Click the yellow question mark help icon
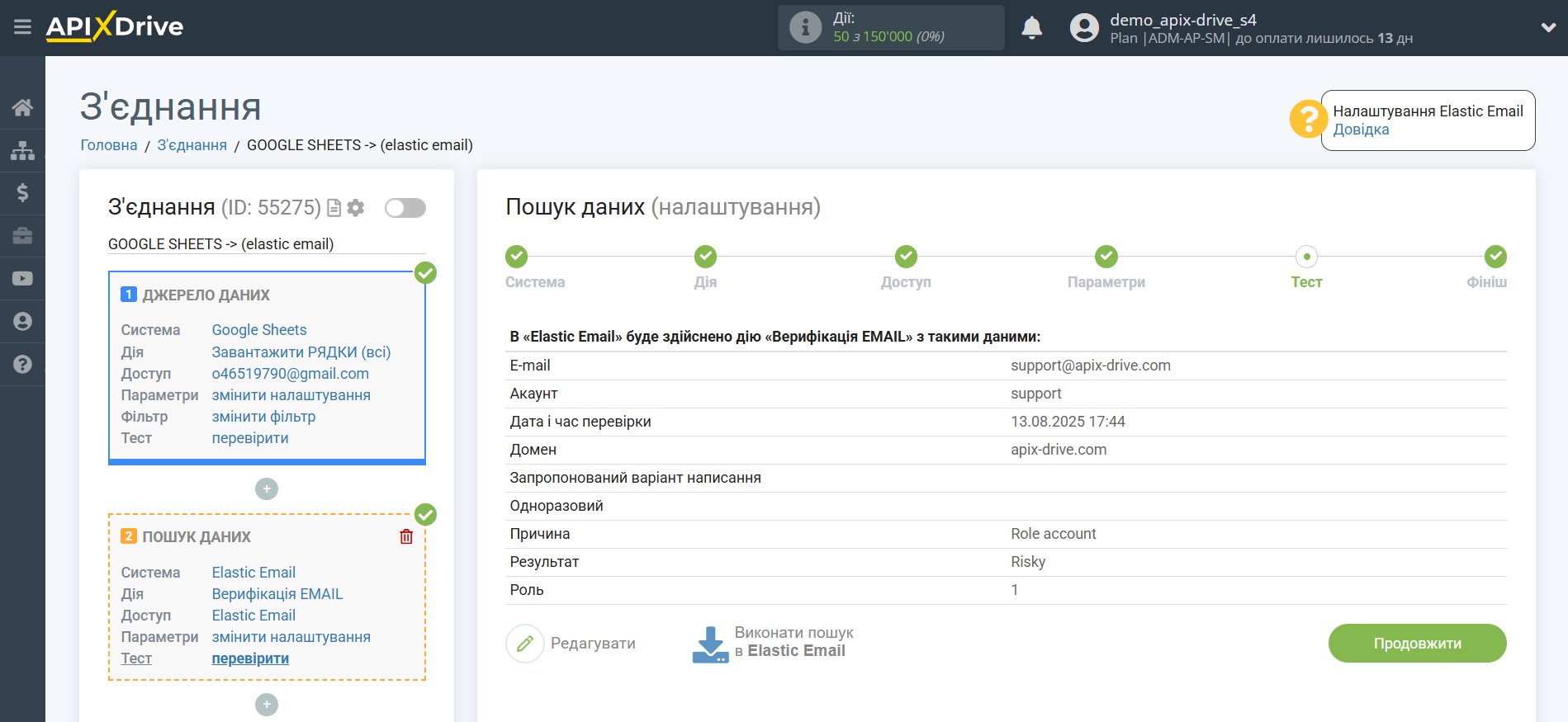 click(x=1308, y=120)
